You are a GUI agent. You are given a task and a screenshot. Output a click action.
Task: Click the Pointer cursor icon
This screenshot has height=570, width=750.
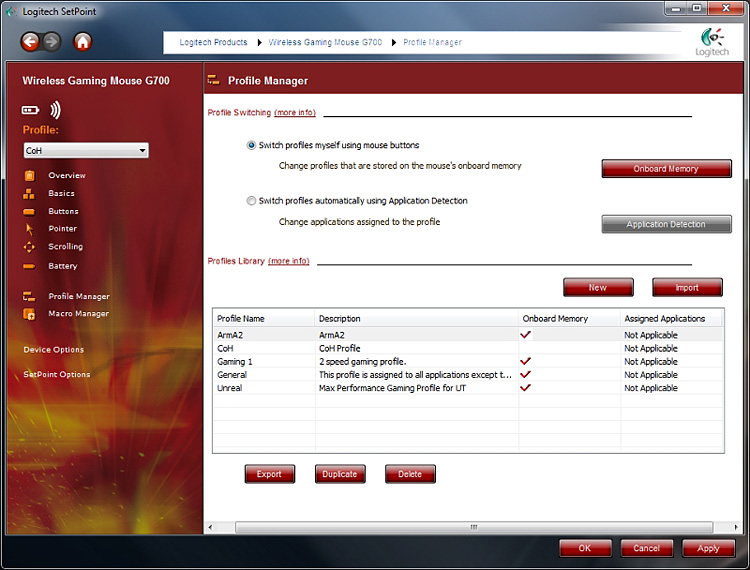tap(29, 229)
